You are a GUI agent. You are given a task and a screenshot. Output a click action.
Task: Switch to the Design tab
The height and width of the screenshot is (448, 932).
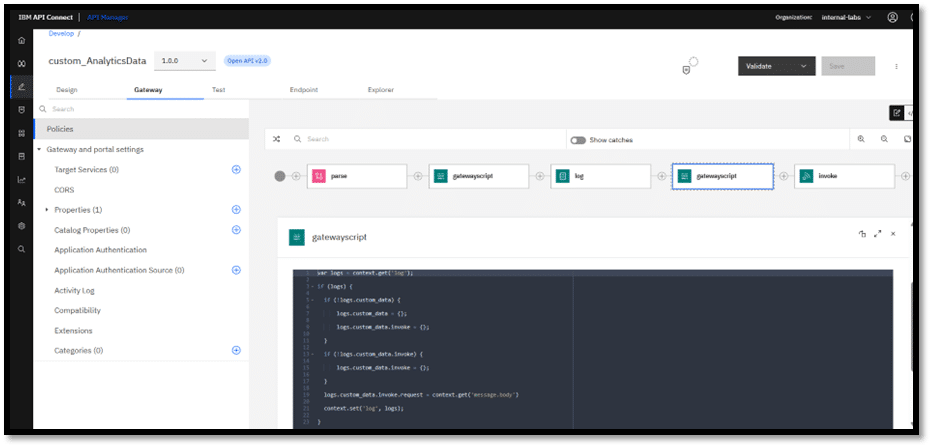click(x=67, y=90)
